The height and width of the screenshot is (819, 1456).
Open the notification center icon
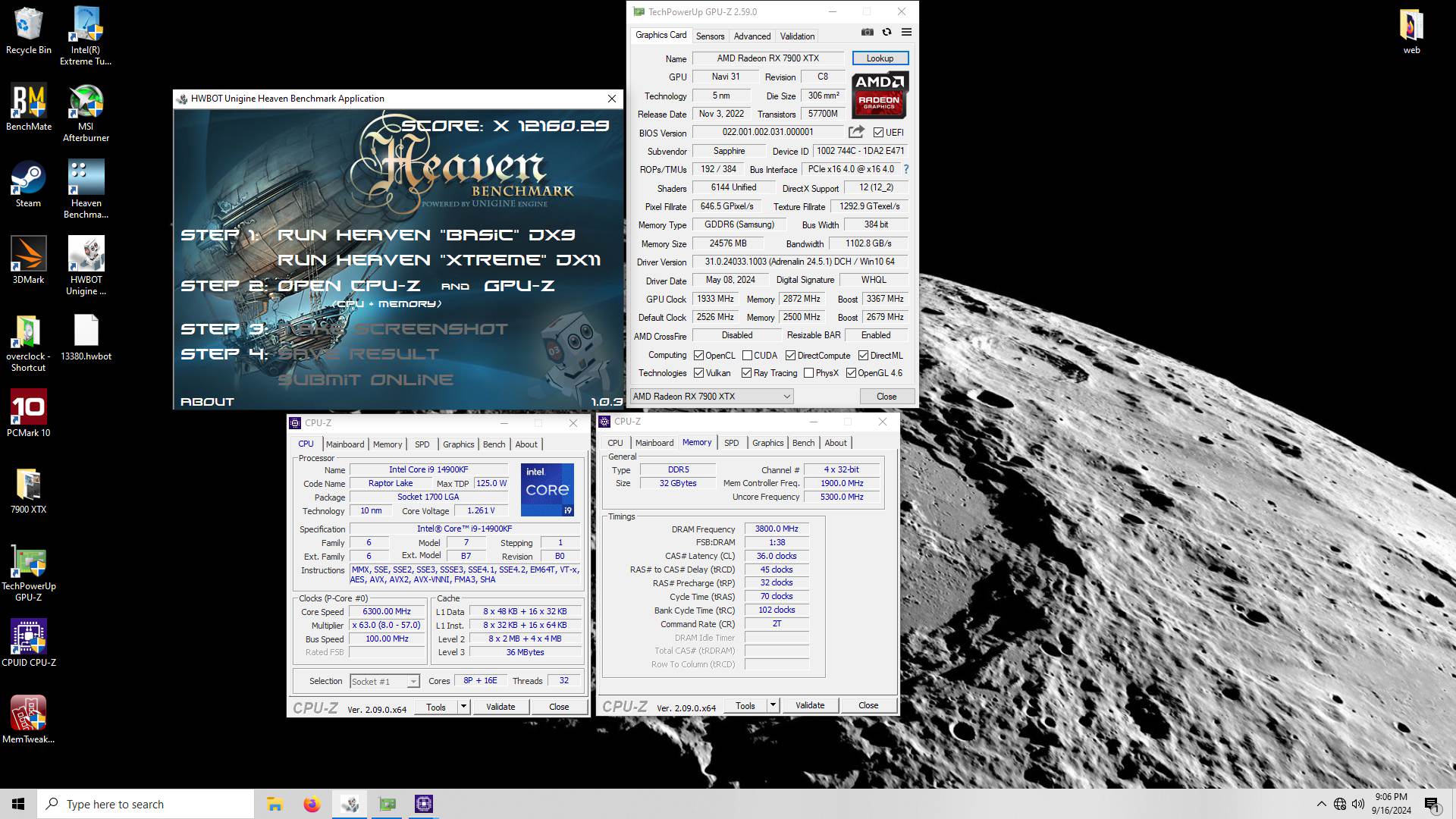pyautogui.click(x=1432, y=804)
